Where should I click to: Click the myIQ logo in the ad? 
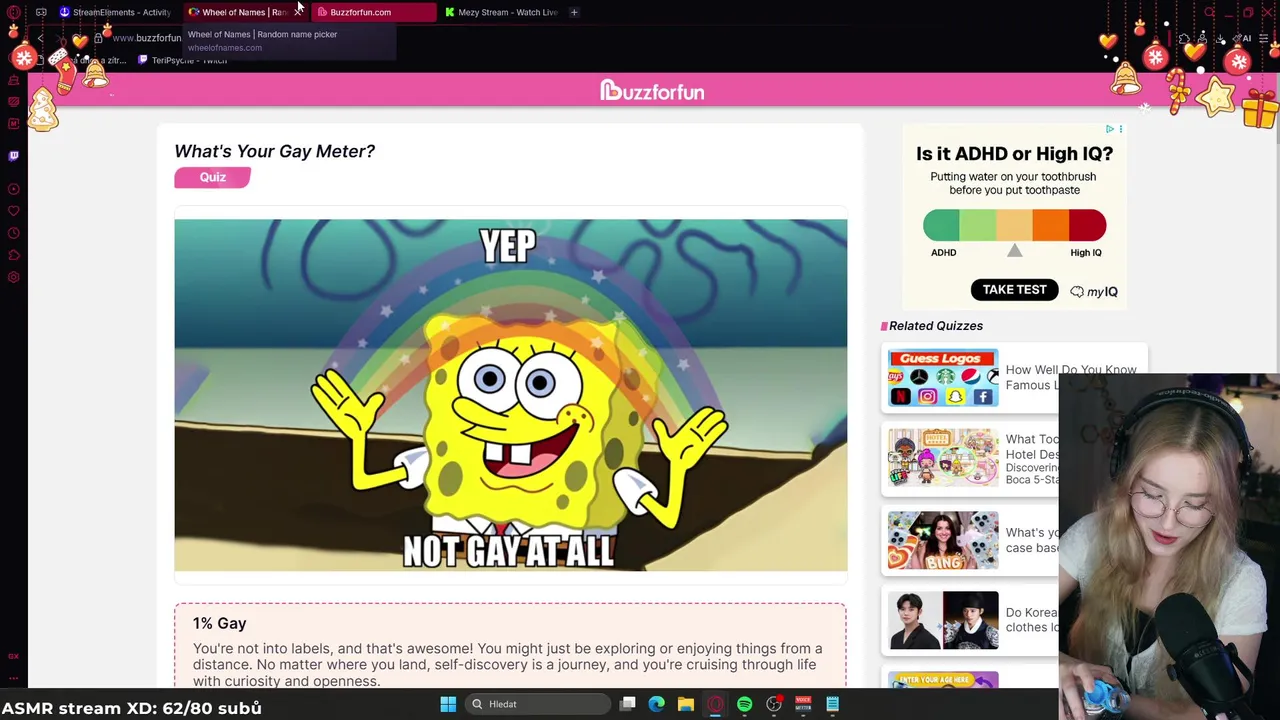[1094, 292]
